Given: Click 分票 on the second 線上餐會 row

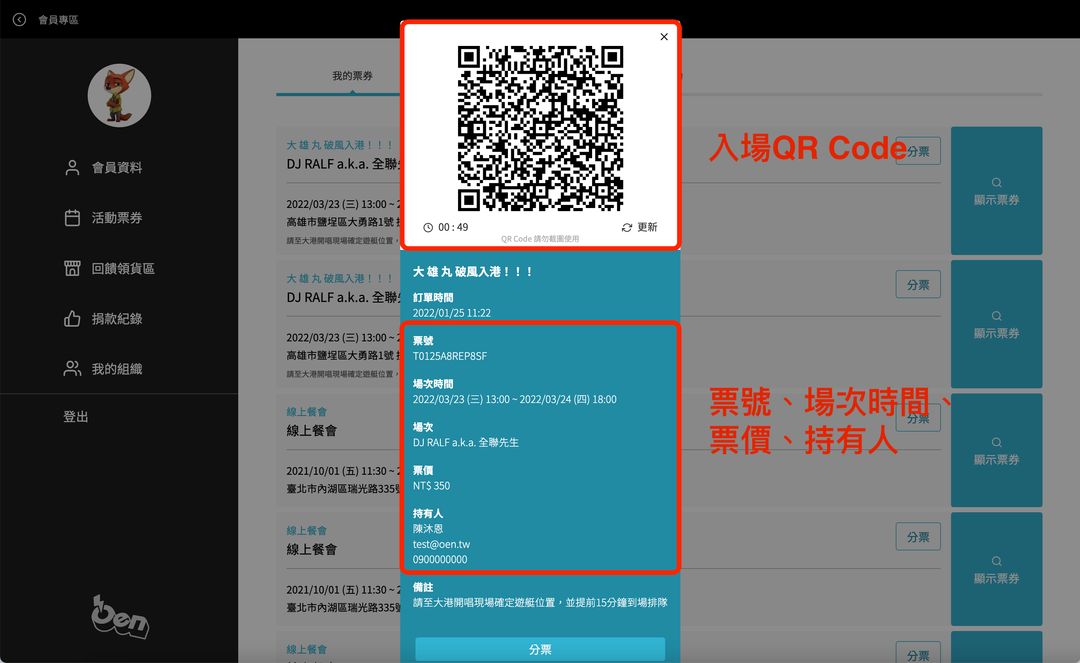Looking at the screenshot, I should [918, 537].
